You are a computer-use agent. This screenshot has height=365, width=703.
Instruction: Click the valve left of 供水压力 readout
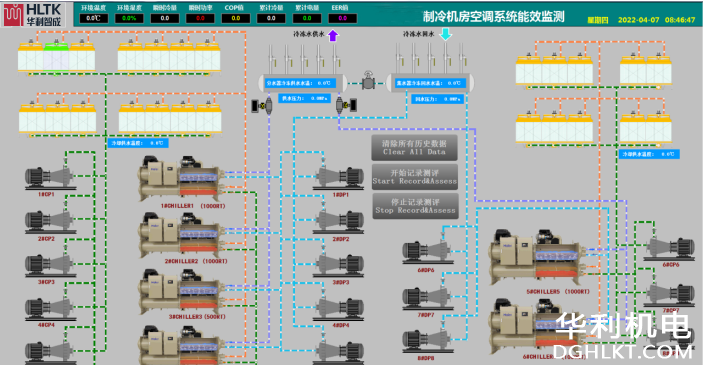263,106
